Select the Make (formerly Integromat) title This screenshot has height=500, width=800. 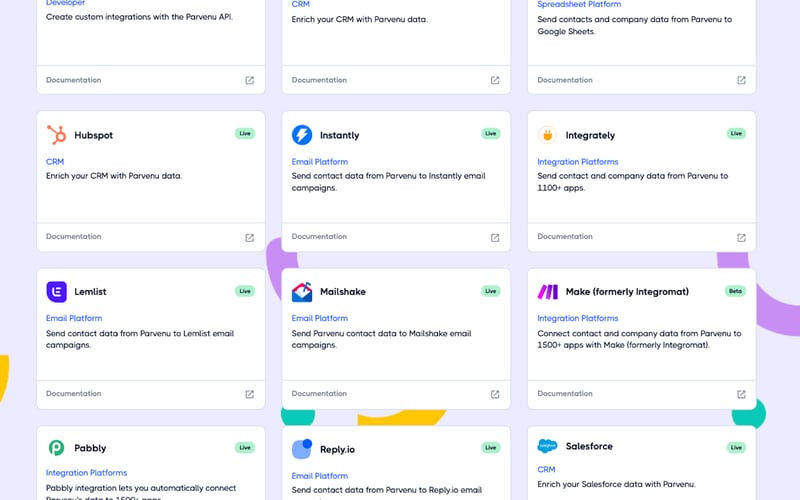point(627,292)
